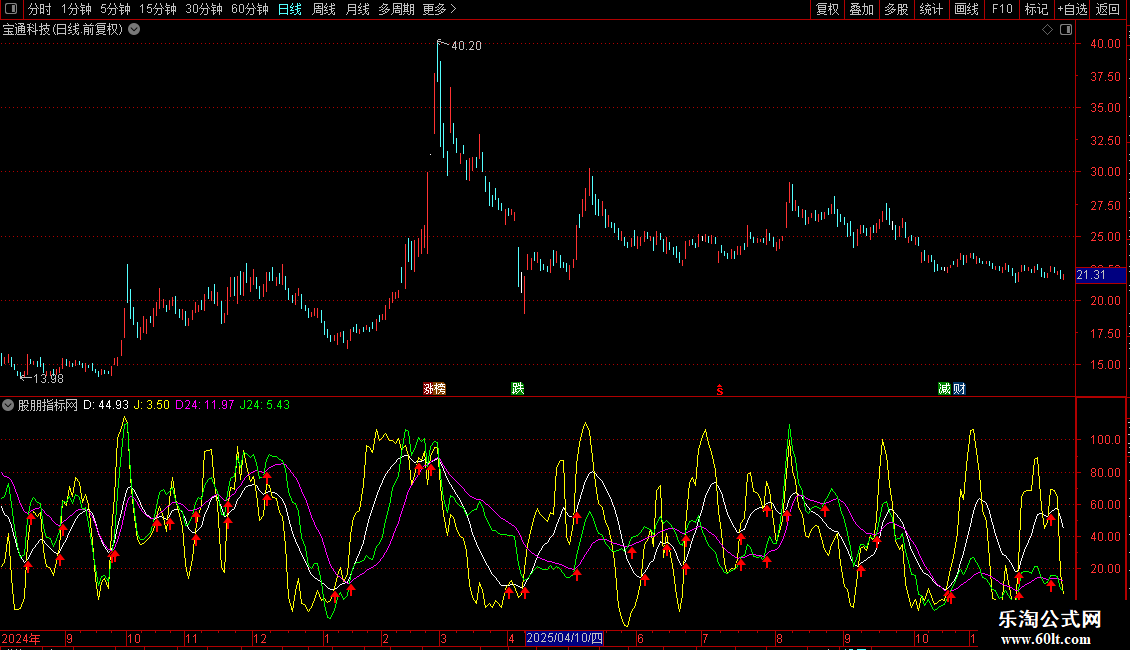Click the D: 44.93 indicator value
Viewport: 1130px width, 650px height.
click(x=106, y=405)
